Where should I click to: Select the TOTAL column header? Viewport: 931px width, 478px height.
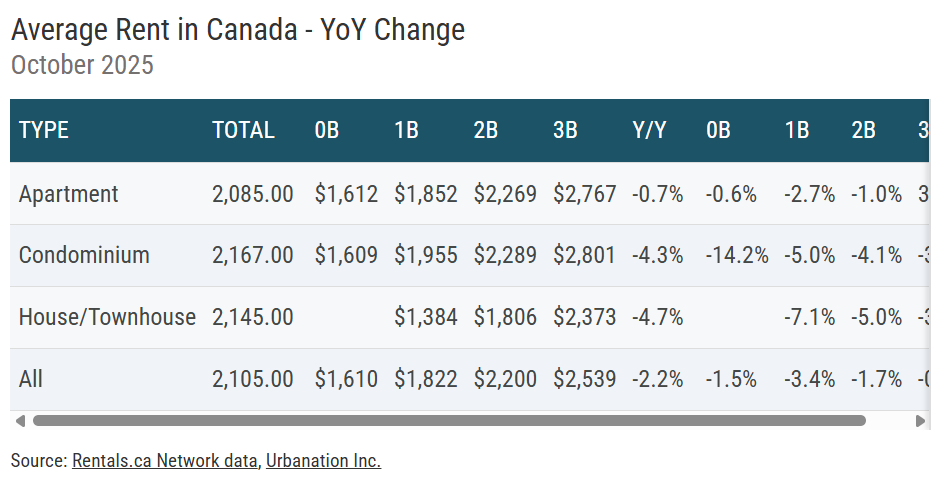(x=243, y=130)
